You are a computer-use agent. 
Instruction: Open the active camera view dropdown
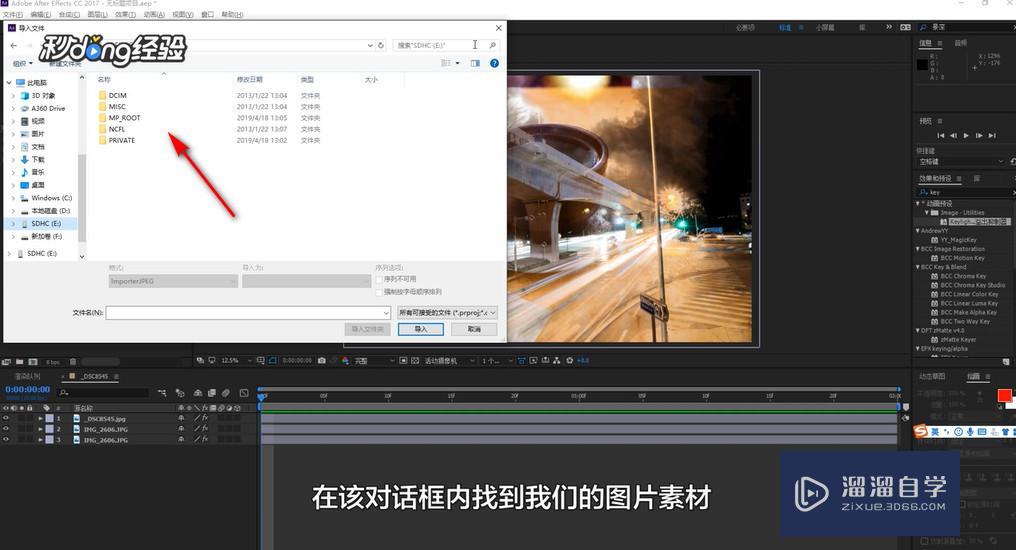click(x=450, y=360)
